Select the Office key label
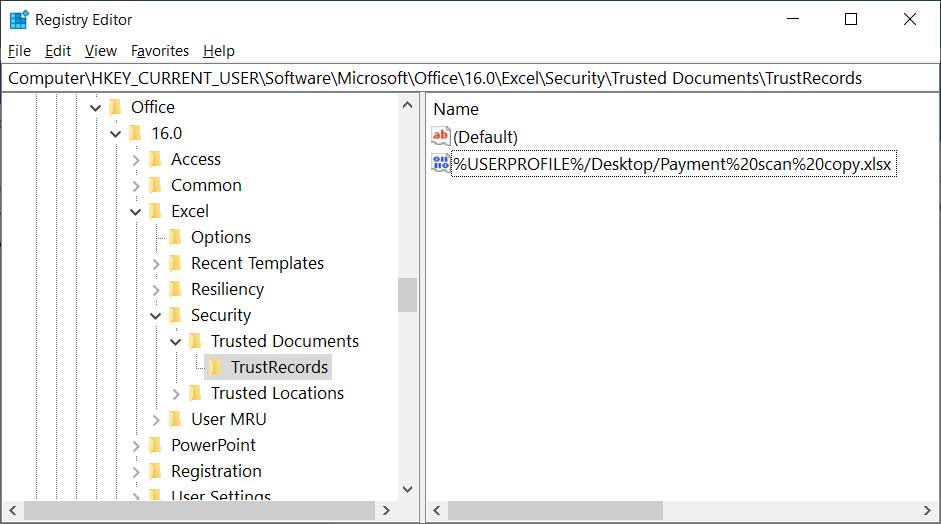This screenshot has width=941, height=524. (153, 107)
